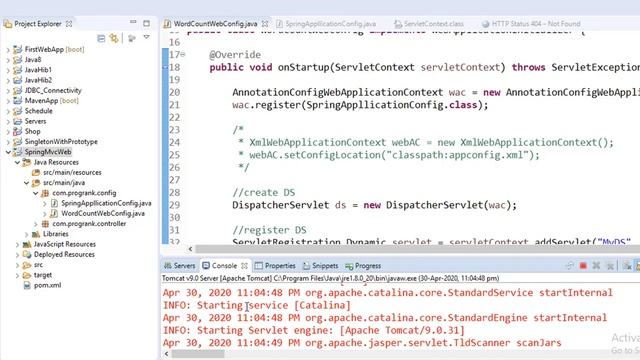This screenshot has height=360, width=640.
Task: Expand the target folder
Action: [17, 275]
